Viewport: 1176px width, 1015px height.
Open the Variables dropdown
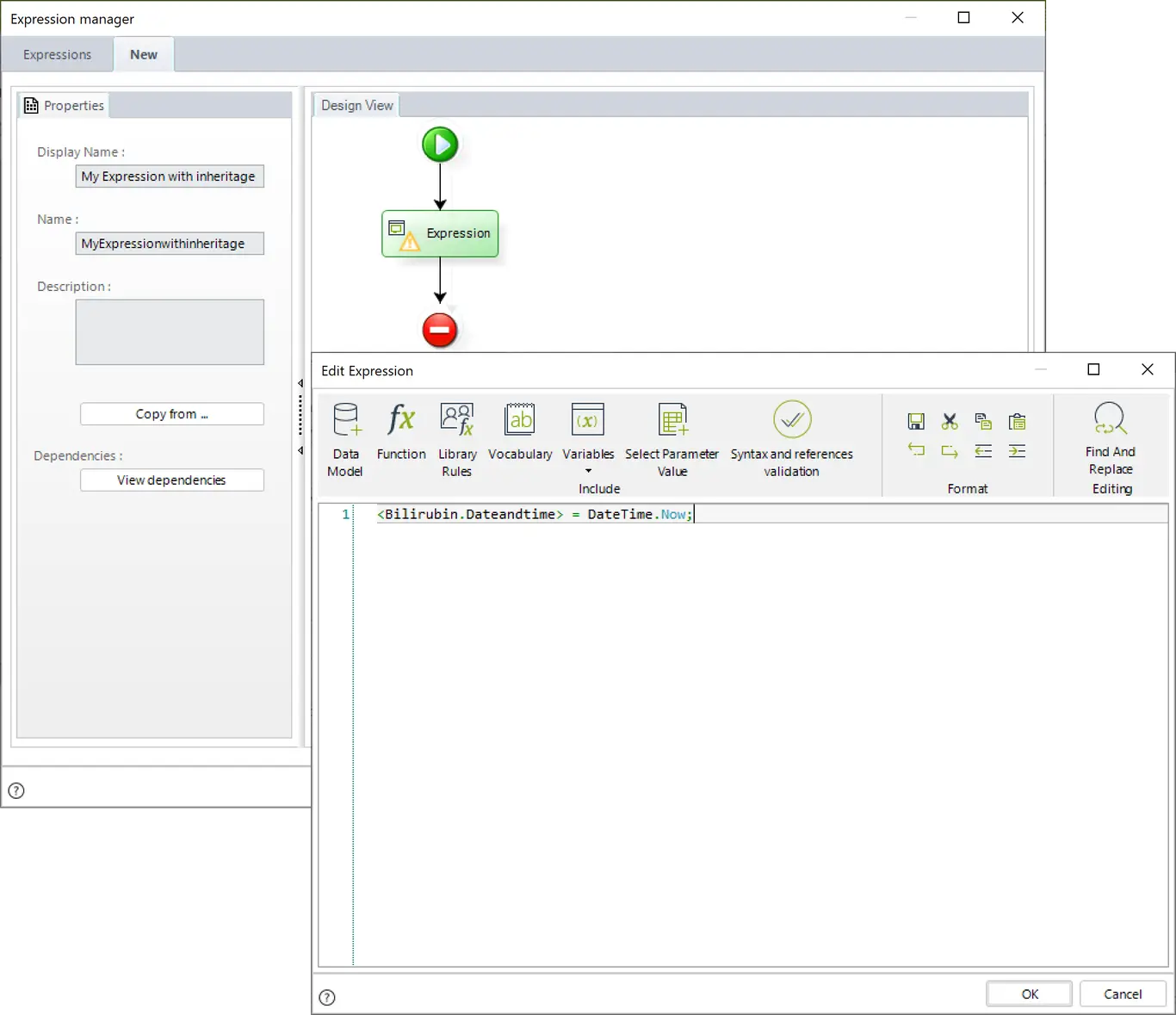coord(588,438)
